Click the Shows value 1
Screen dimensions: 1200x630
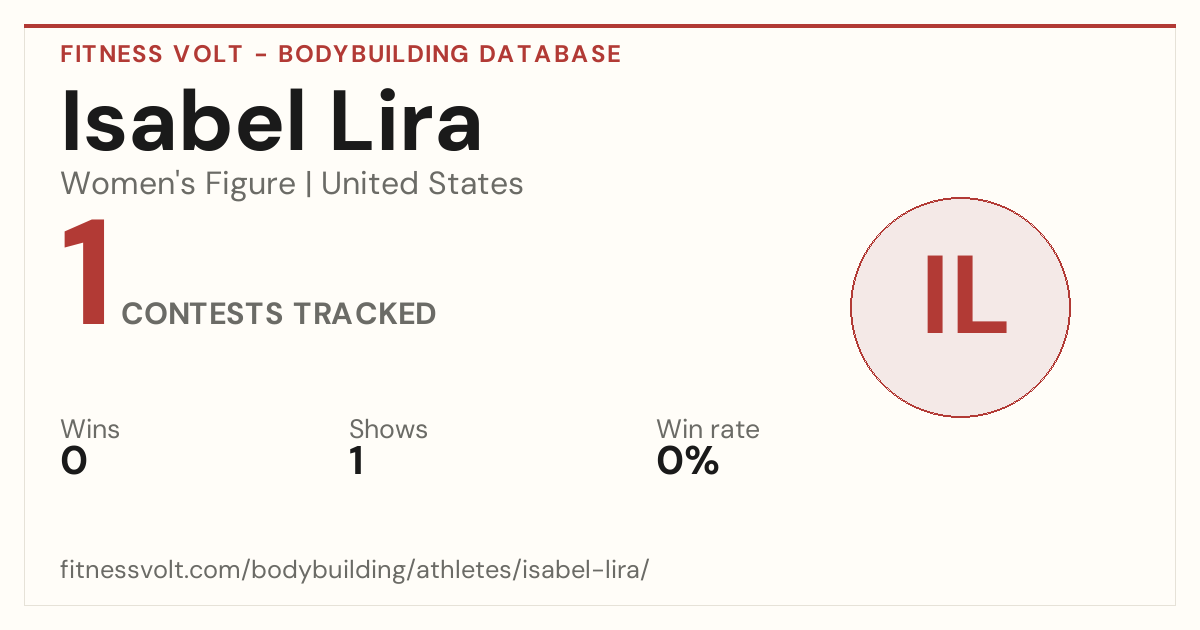[x=356, y=461]
